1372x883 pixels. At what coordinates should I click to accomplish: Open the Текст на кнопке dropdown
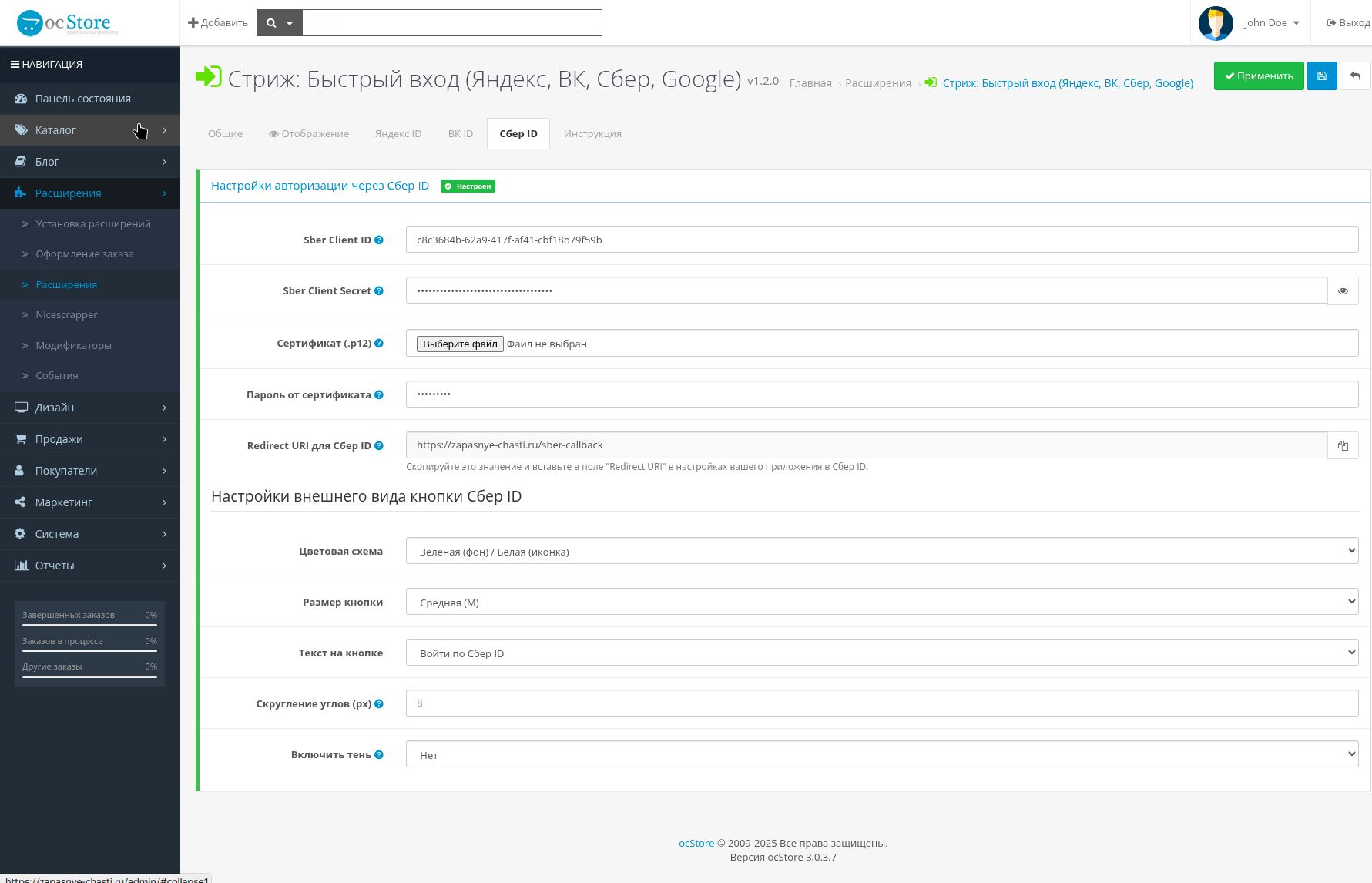(882, 653)
